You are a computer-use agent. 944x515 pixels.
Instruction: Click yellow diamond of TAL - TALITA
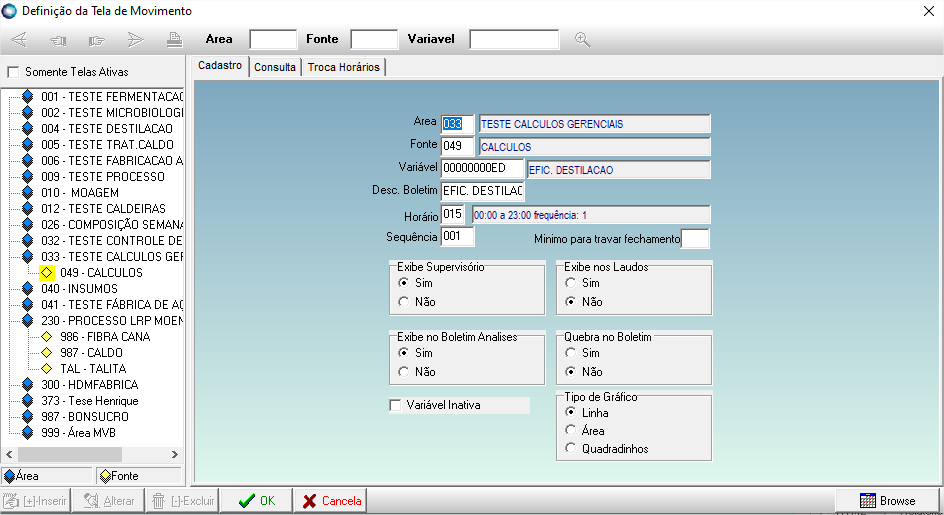click(47, 369)
